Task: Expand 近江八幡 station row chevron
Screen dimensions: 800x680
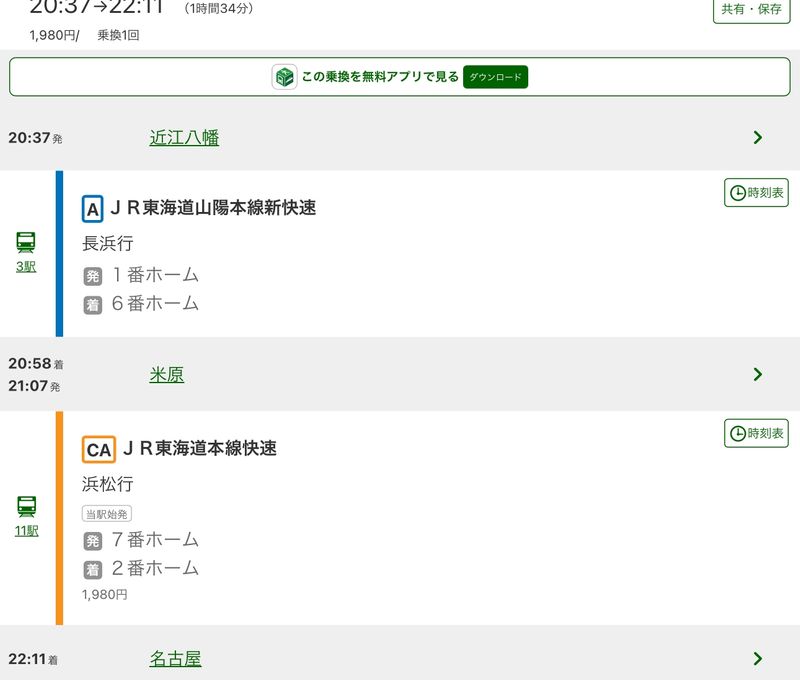Action: 757,138
